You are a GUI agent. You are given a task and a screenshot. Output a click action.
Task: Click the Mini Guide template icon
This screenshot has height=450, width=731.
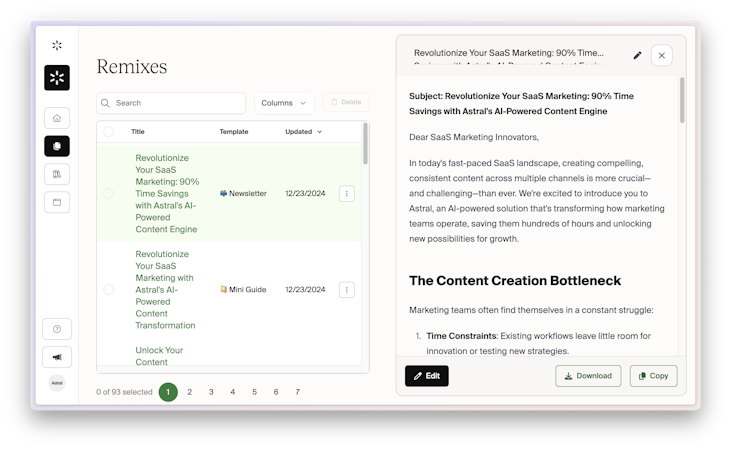(223, 289)
